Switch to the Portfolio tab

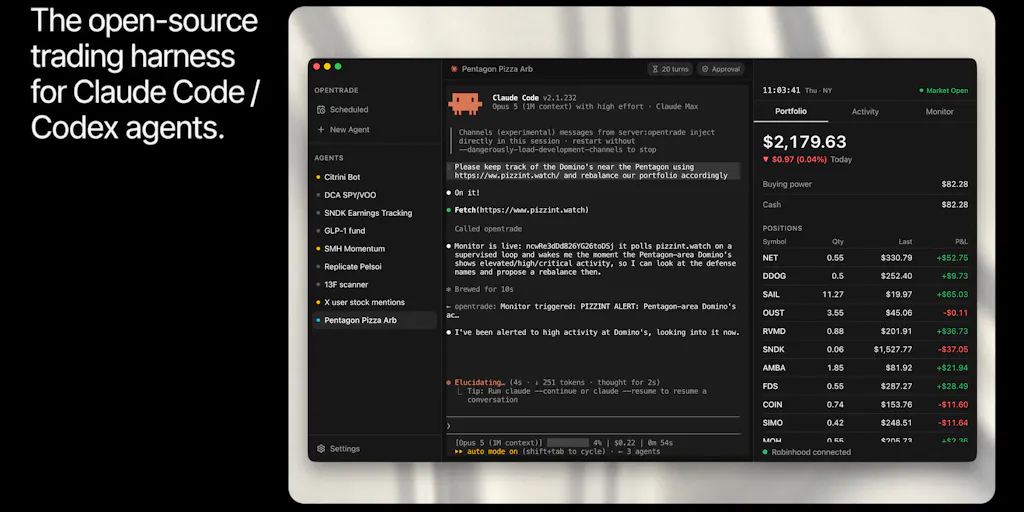click(791, 112)
